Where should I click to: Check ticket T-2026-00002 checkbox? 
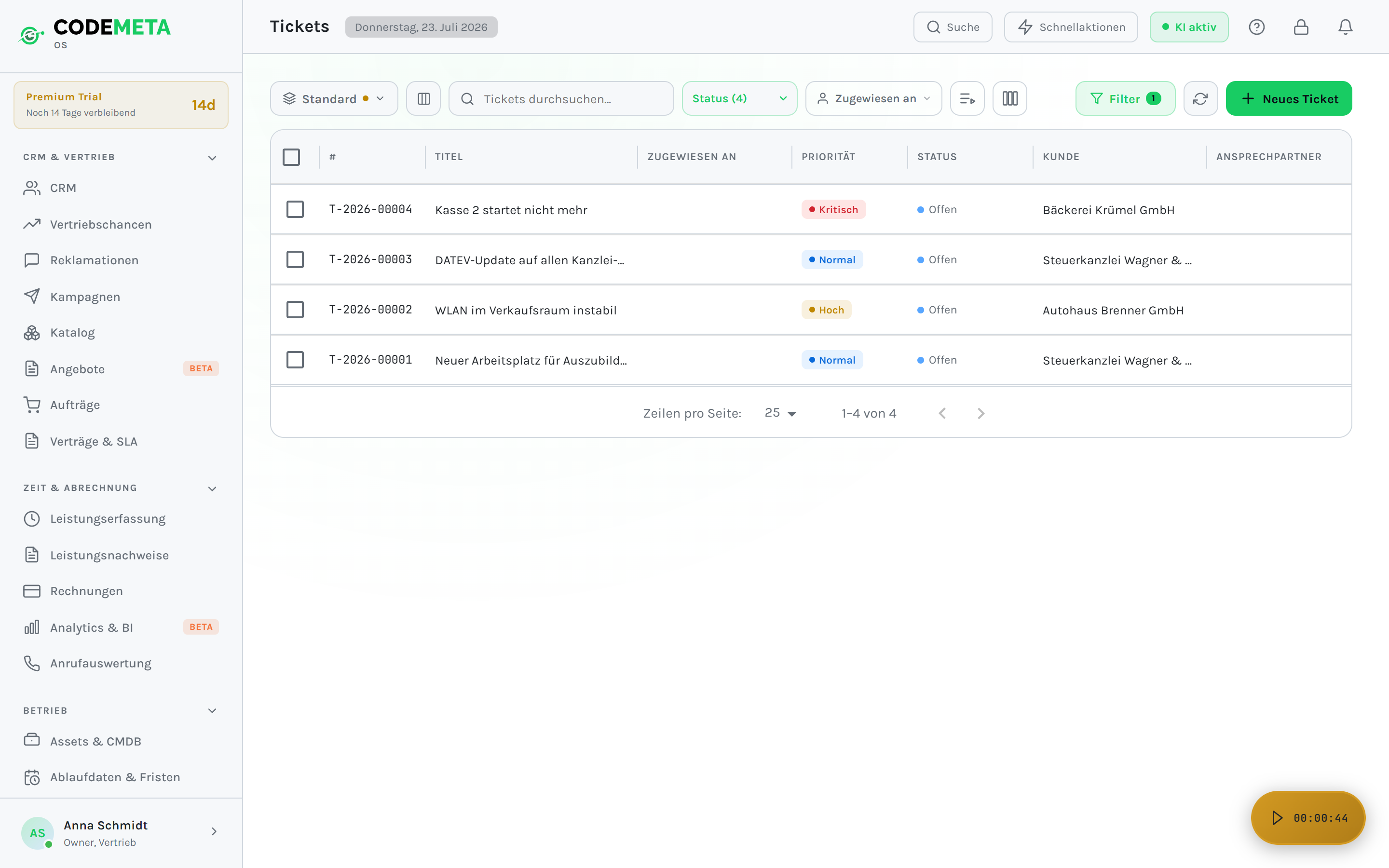tap(295, 310)
